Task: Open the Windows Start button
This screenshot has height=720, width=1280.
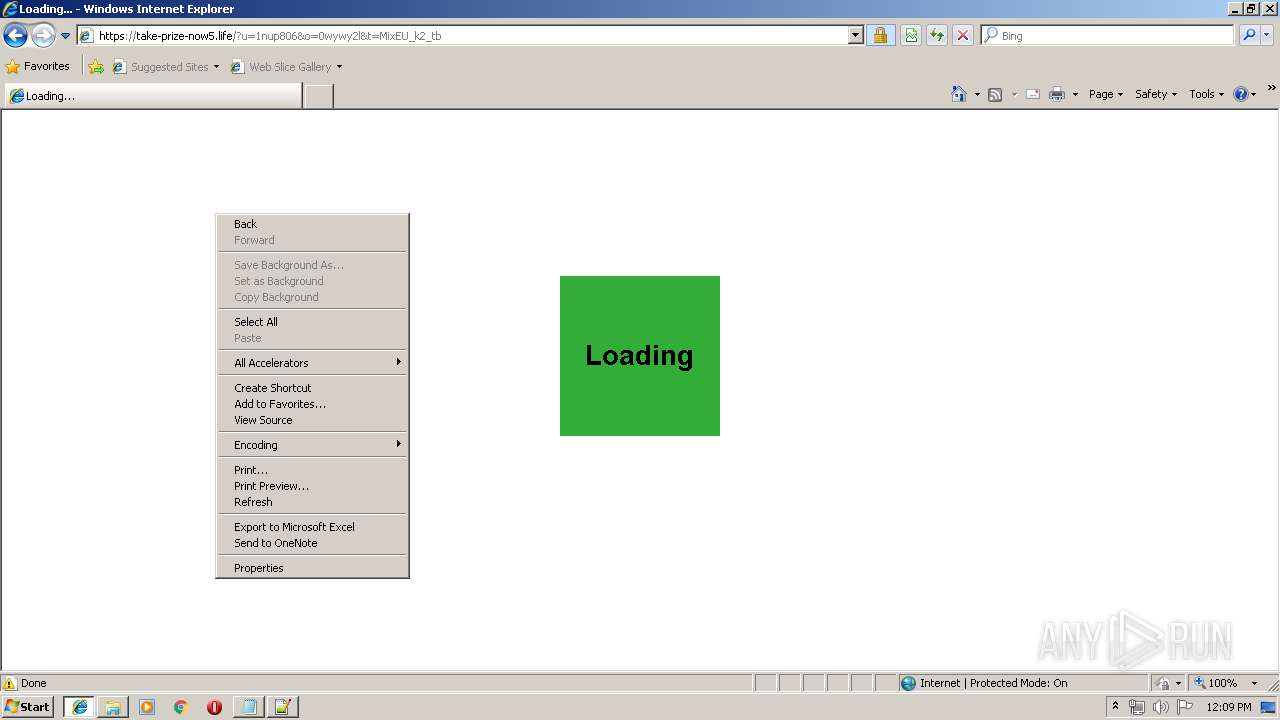Action: [x=28, y=707]
